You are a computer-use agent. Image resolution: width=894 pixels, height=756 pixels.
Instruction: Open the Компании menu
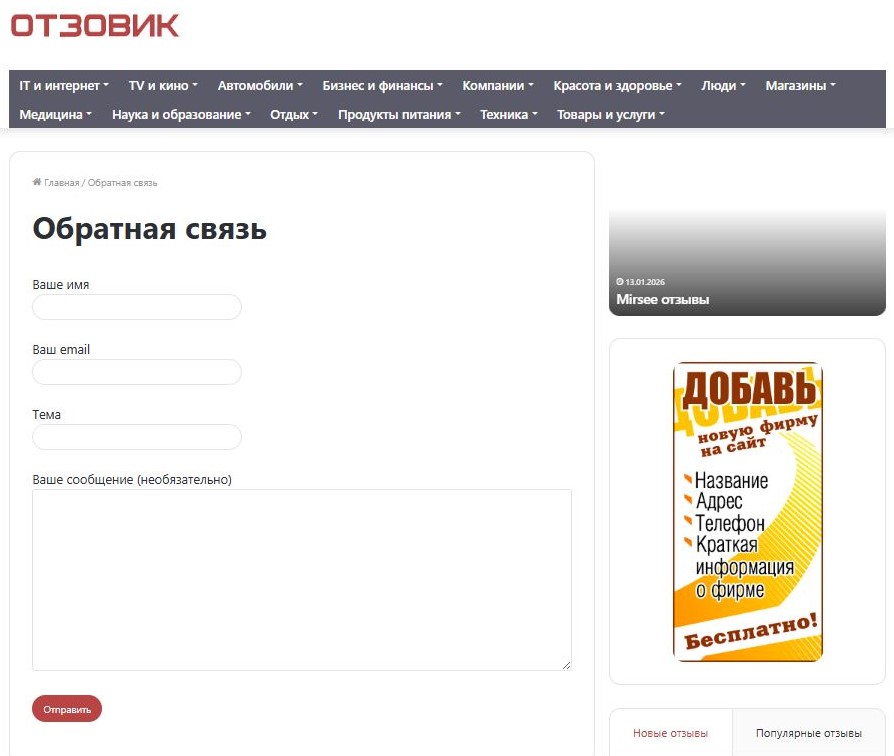[x=498, y=86]
